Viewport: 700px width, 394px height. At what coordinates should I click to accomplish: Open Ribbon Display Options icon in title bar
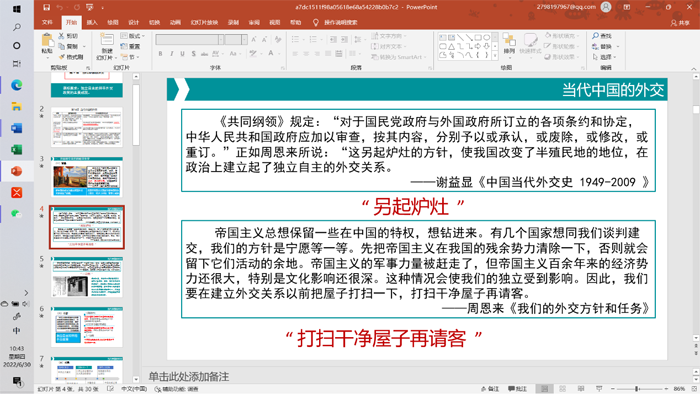(x=627, y=7)
